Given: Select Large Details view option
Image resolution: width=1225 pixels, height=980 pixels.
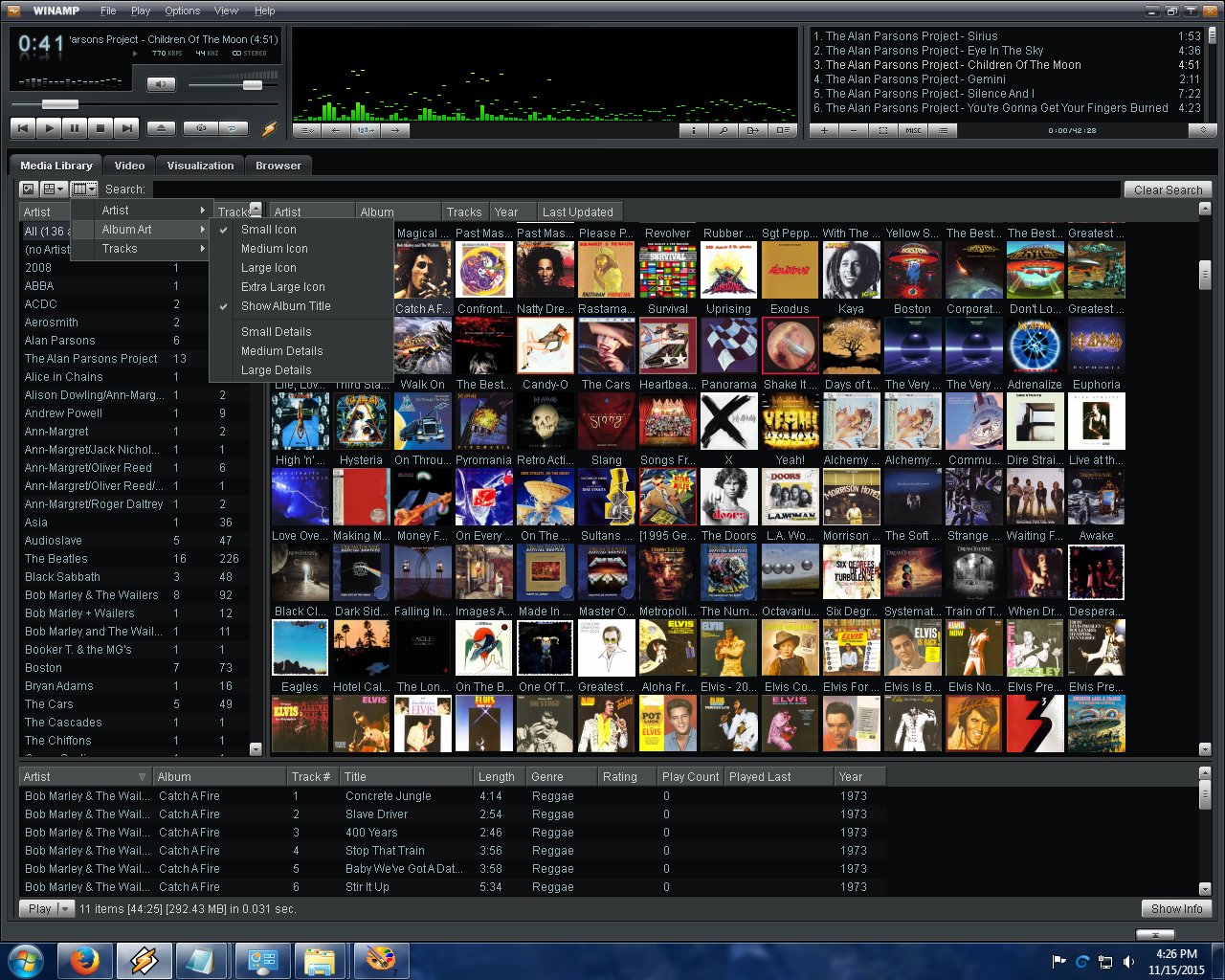Looking at the screenshot, I should tap(301, 369).
